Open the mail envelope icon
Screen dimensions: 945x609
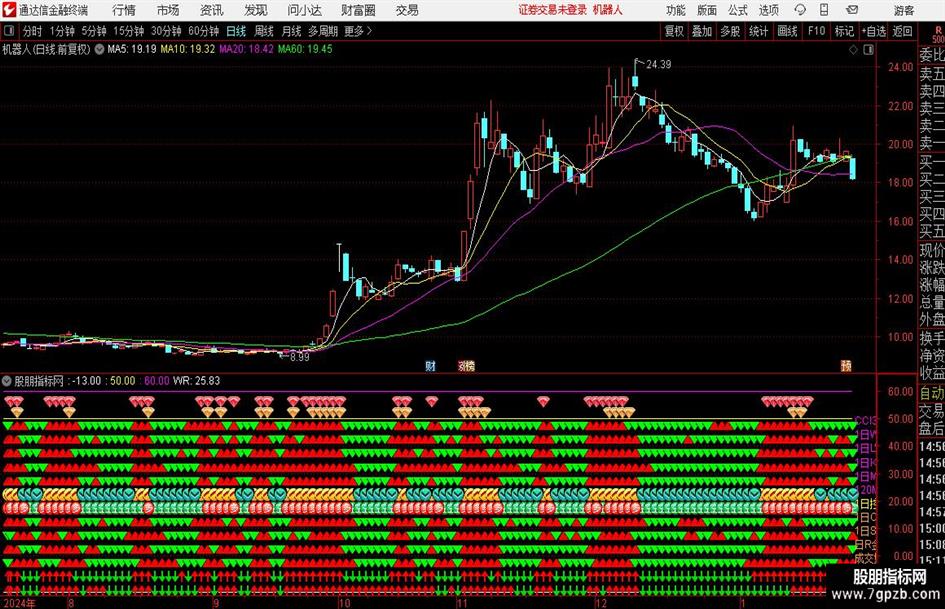click(x=852, y=10)
